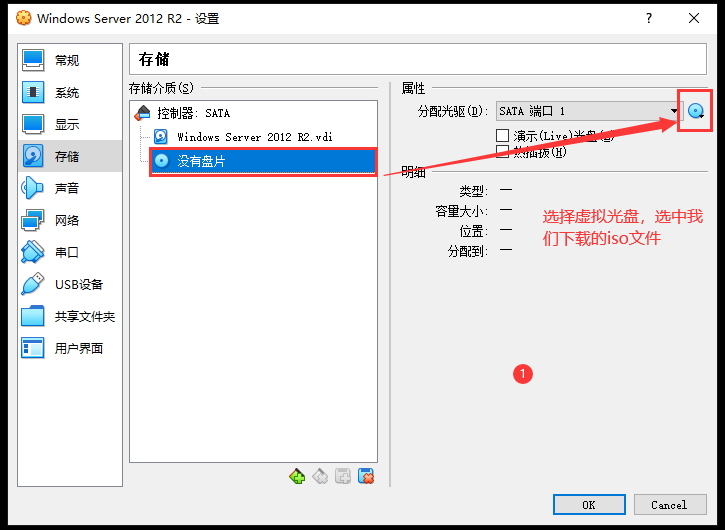
Task: Open the USB设备 settings category
Action: pos(70,284)
